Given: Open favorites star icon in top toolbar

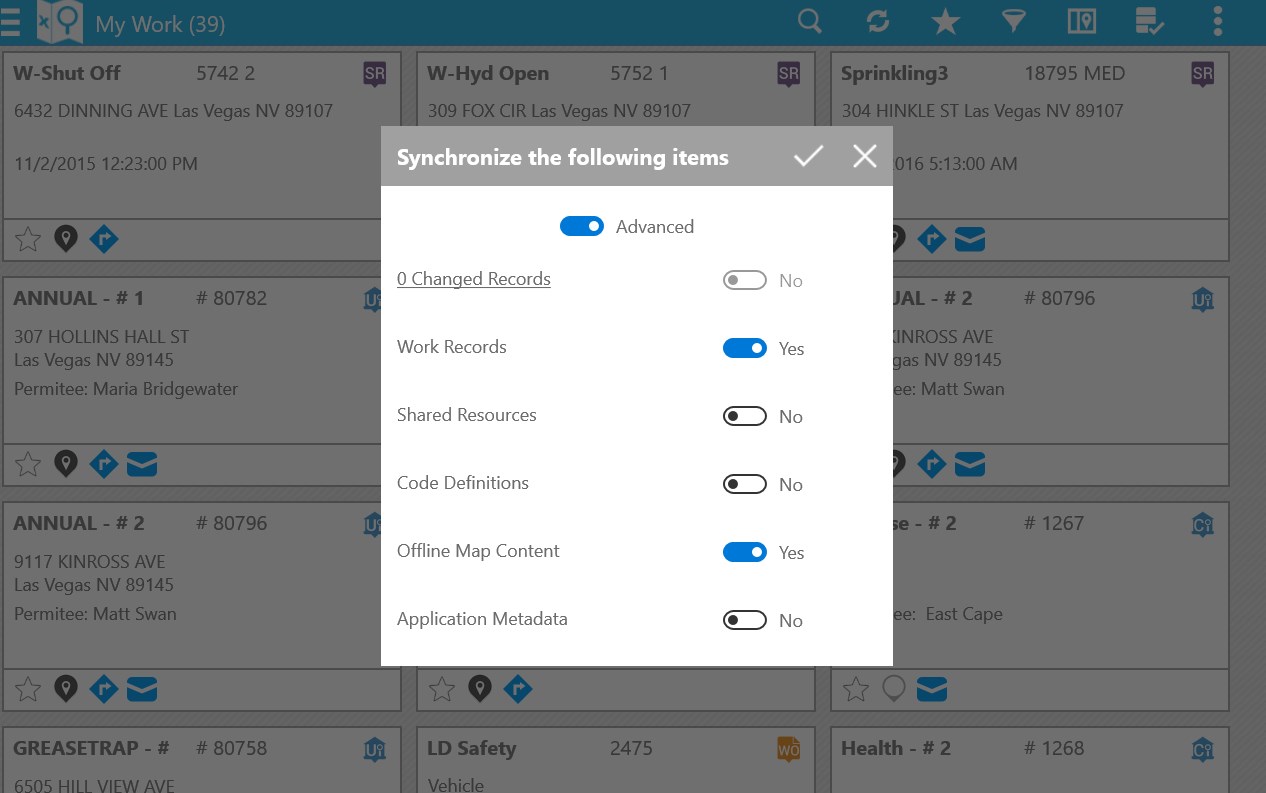Looking at the screenshot, I should coord(945,21).
